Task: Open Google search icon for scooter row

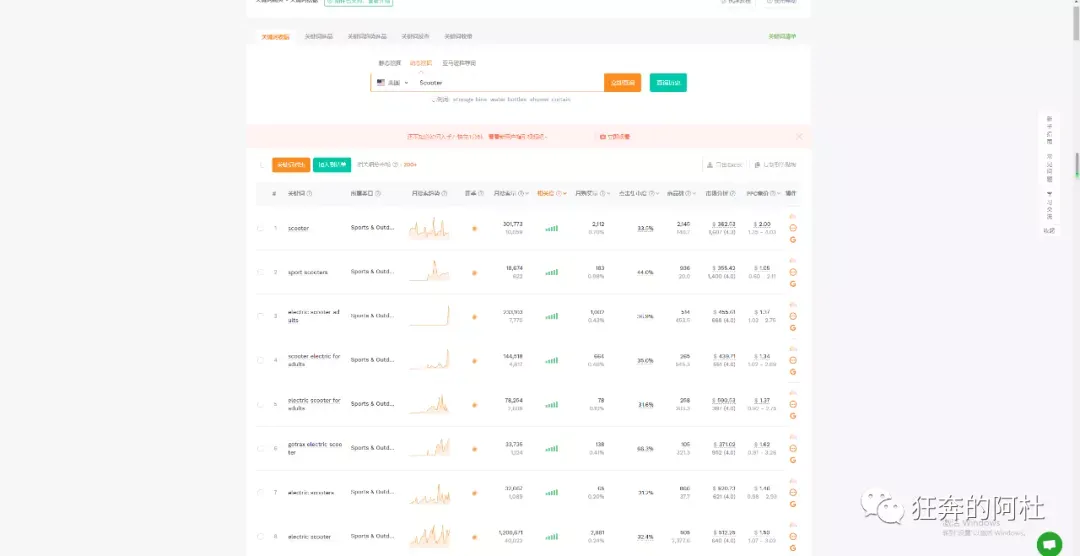Action: [793, 240]
